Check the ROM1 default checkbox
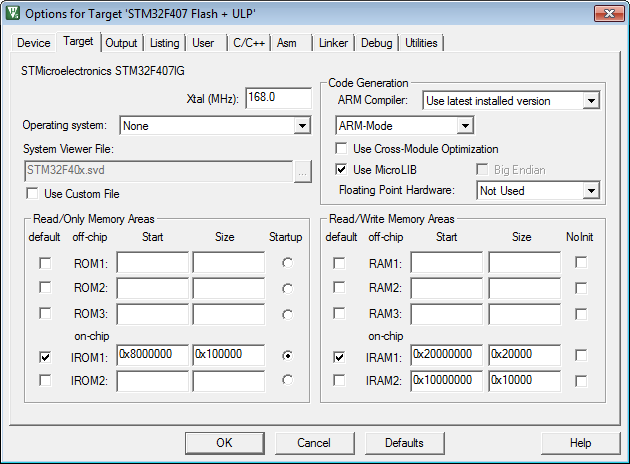 45,263
